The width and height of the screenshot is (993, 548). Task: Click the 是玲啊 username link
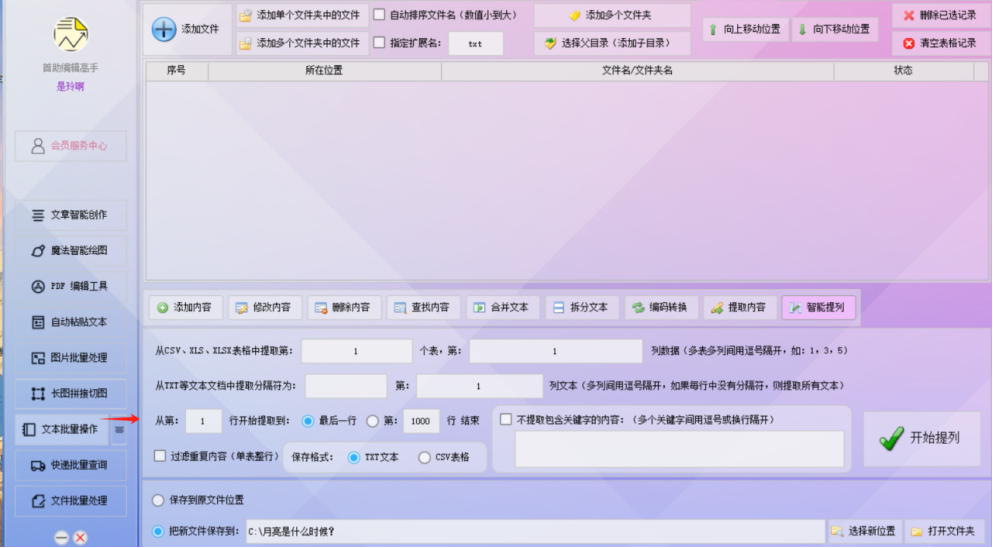(x=70, y=86)
